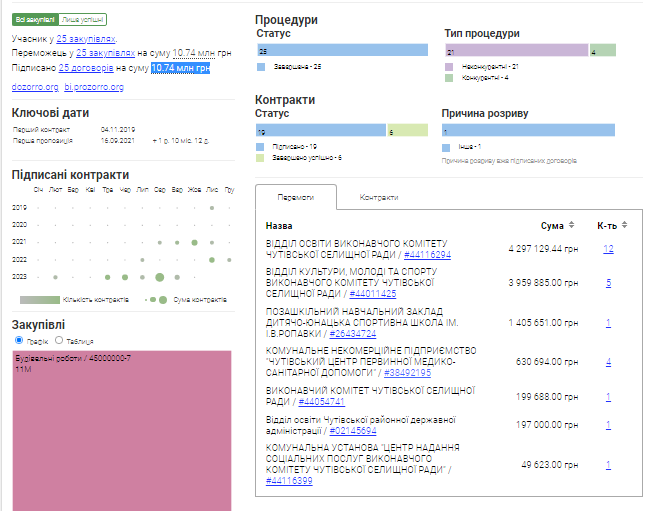This screenshot has height=511, width=648.
Task: Open contract count 12 for Відділ освіти
Action: pos(608,248)
